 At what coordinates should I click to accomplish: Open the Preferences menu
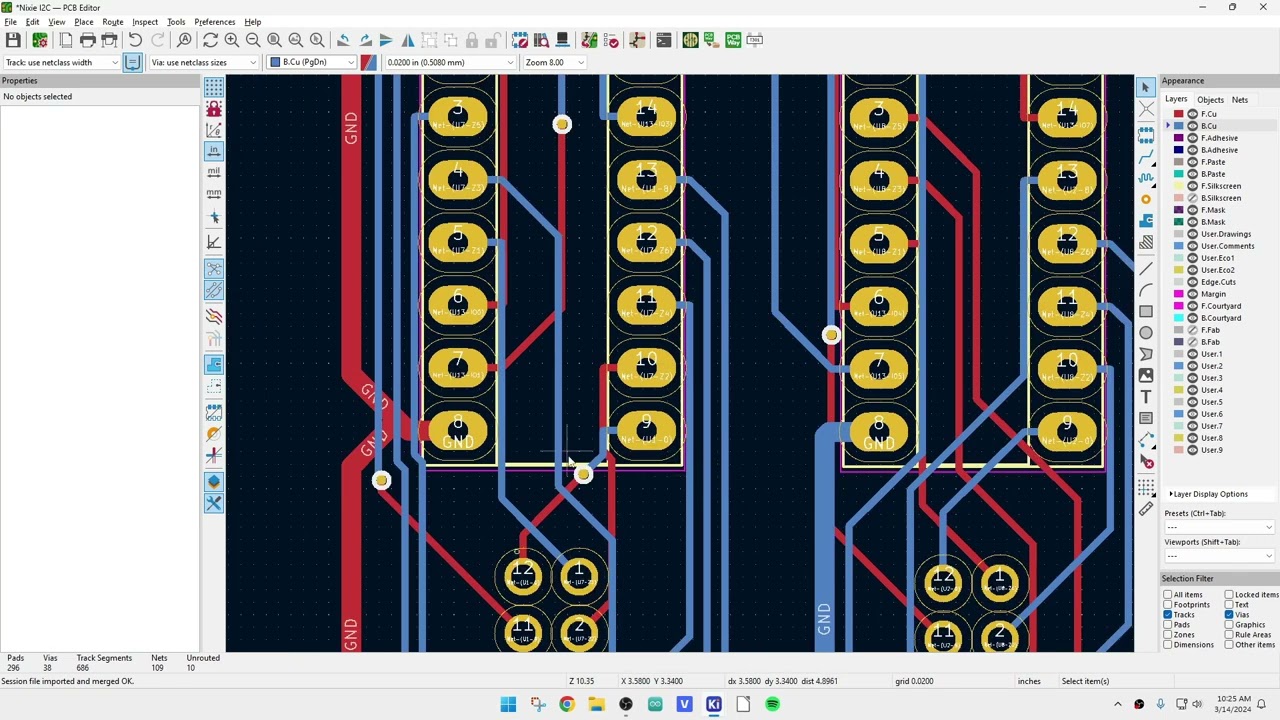[x=214, y=22]
